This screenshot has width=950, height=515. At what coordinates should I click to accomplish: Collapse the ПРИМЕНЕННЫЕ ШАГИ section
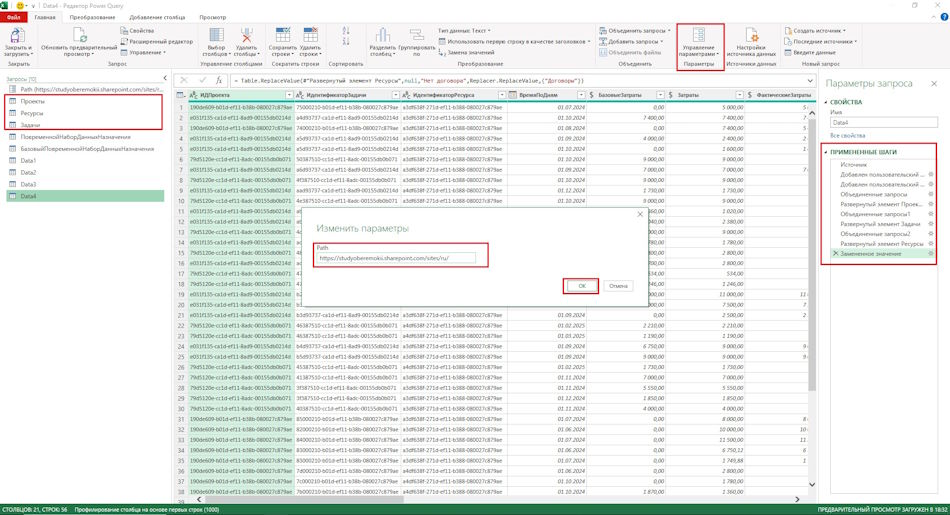[826, 152]
